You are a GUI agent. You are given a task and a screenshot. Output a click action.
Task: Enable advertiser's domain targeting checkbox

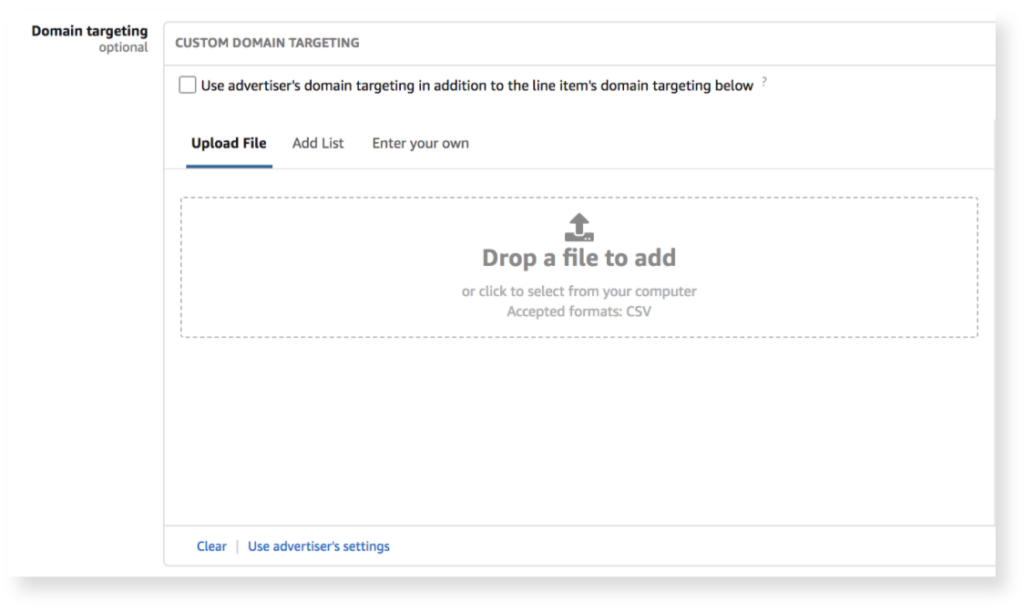click(187, 85)
